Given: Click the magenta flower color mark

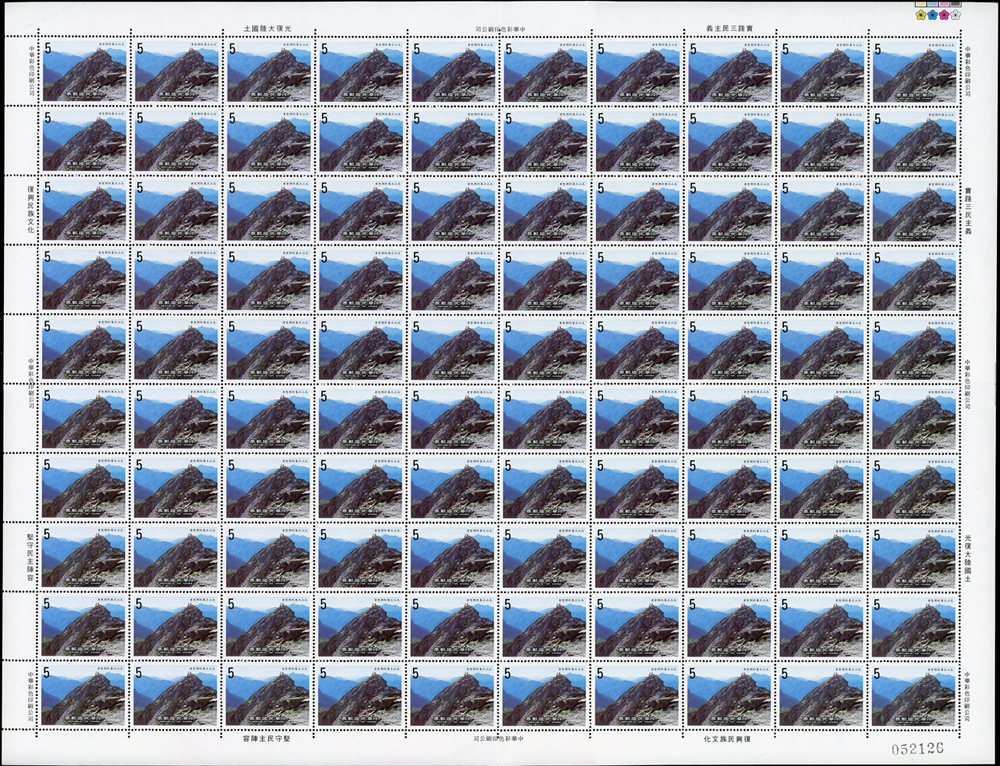Looking at the screenshot, I should coord(944,15).
